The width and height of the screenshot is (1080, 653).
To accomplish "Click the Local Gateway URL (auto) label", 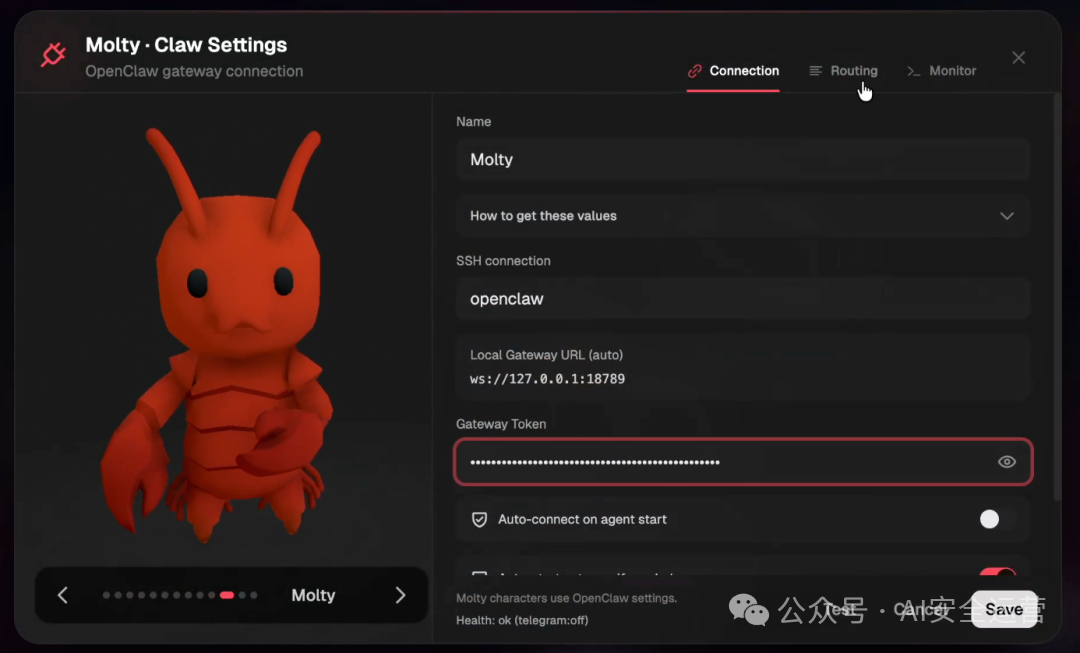I will click(546, 355).
